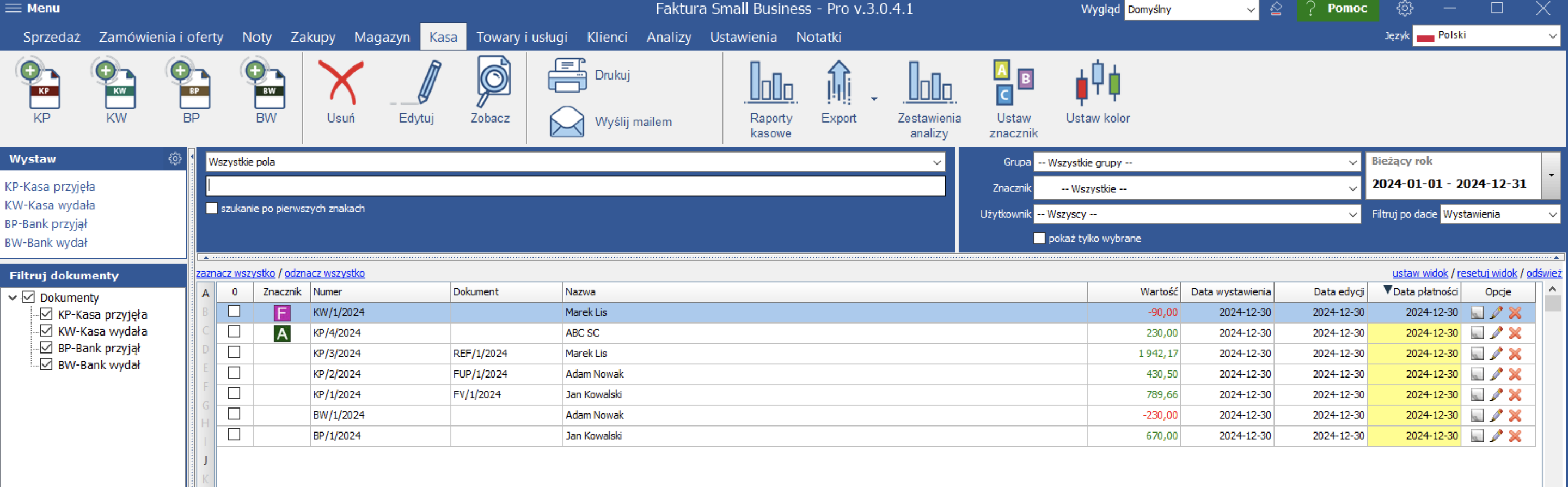Screen dimensions: 1568x487
Task: Click the odśwież link
Action: [x=1543, y=273]
